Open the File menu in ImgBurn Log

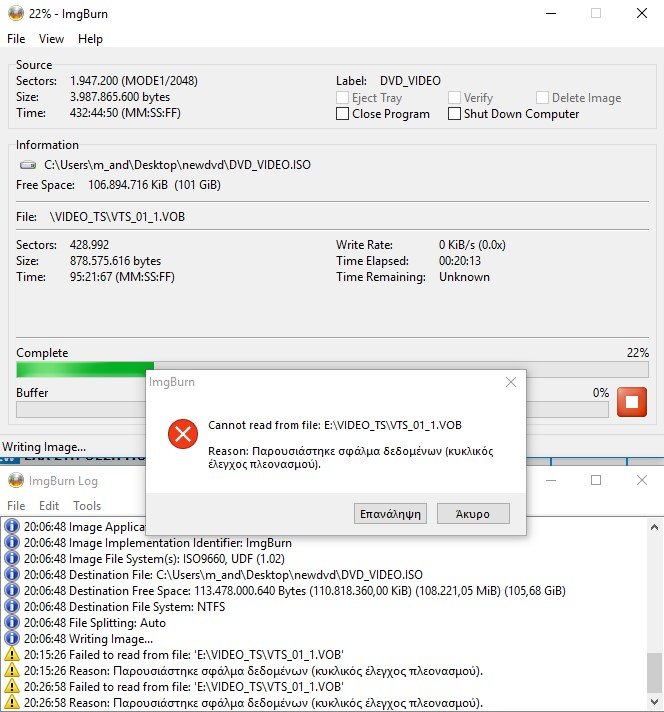pyautogui.click(x=16, y=506)
